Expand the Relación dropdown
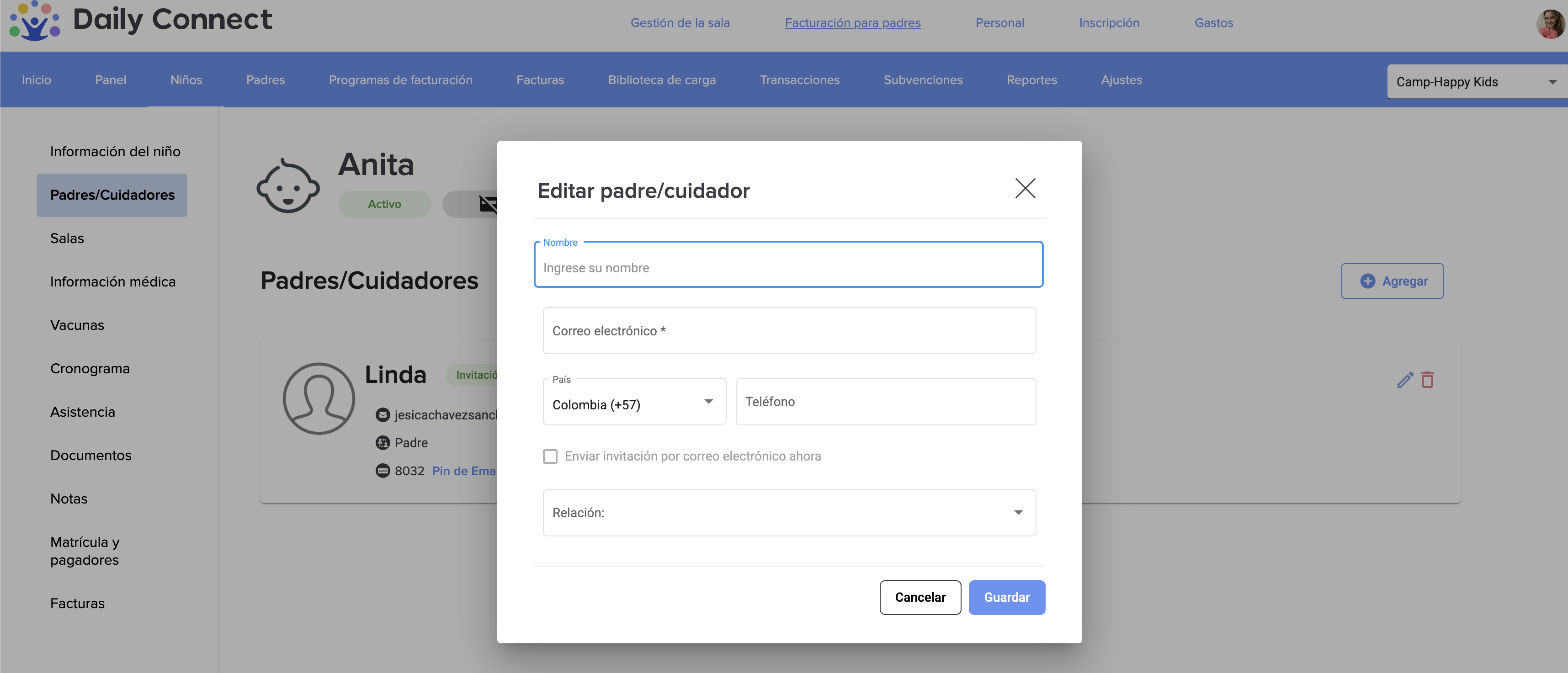The width and height of the screenshot is (1568, 673). coord(789,513)
